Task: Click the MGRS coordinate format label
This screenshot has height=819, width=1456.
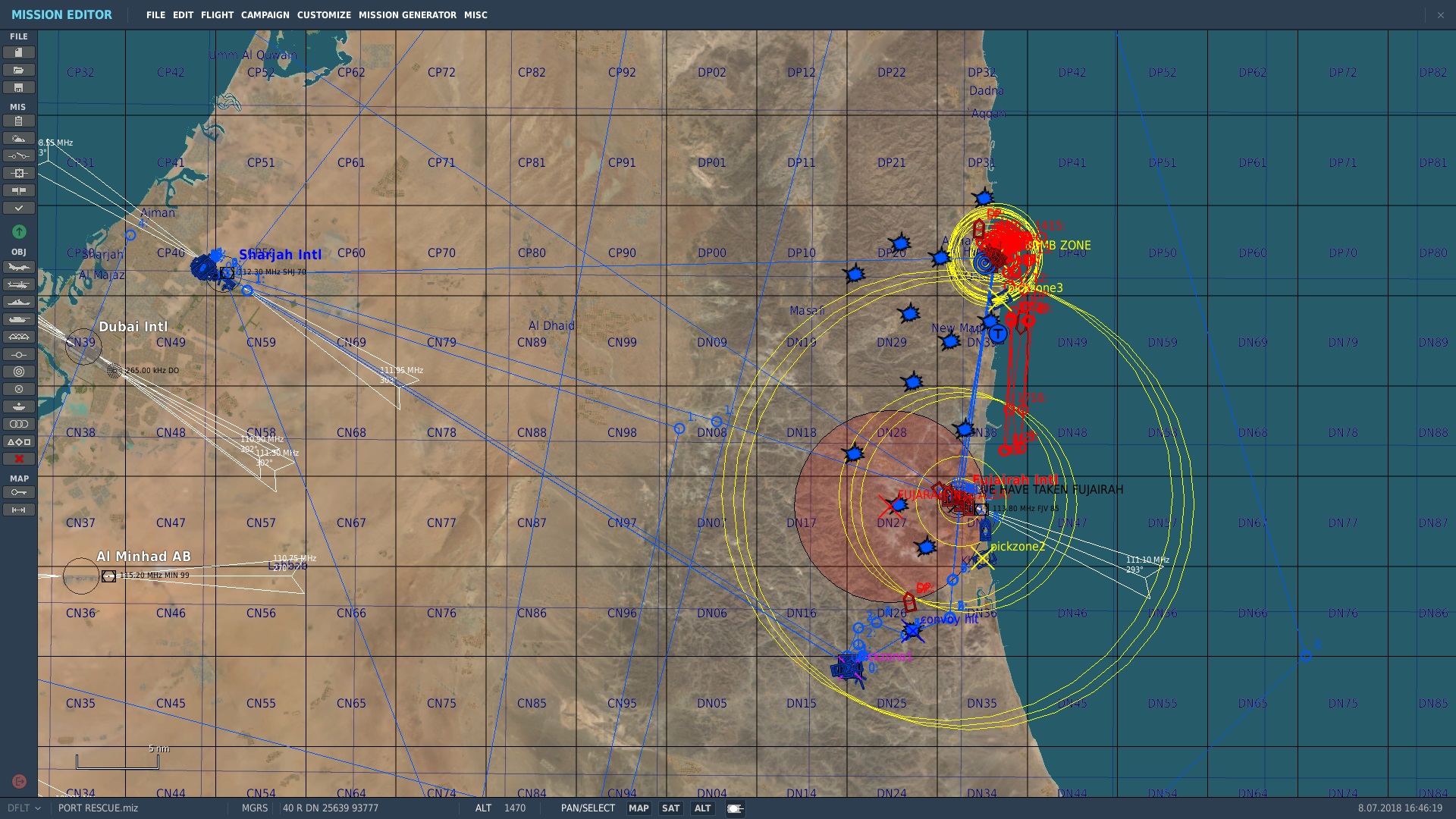Action: (254, 808)
